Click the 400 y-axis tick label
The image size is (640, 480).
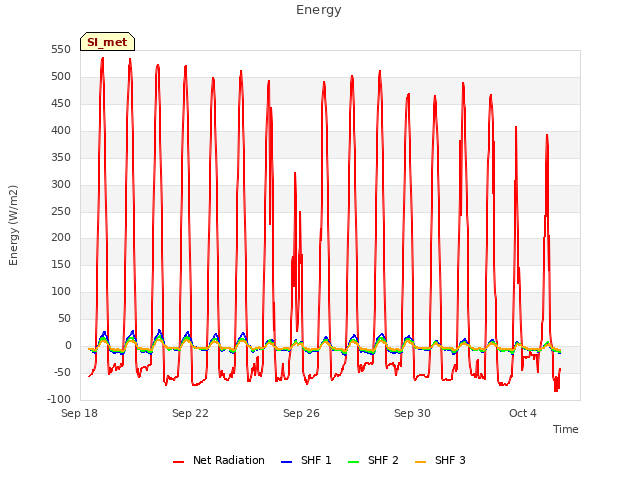(x=61, y=131)
